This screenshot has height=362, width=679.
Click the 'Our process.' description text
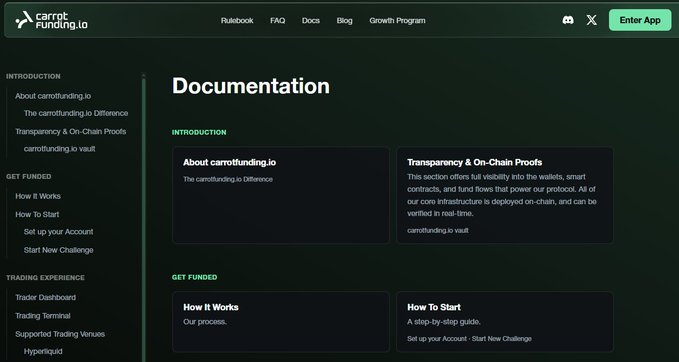[205, 322]
